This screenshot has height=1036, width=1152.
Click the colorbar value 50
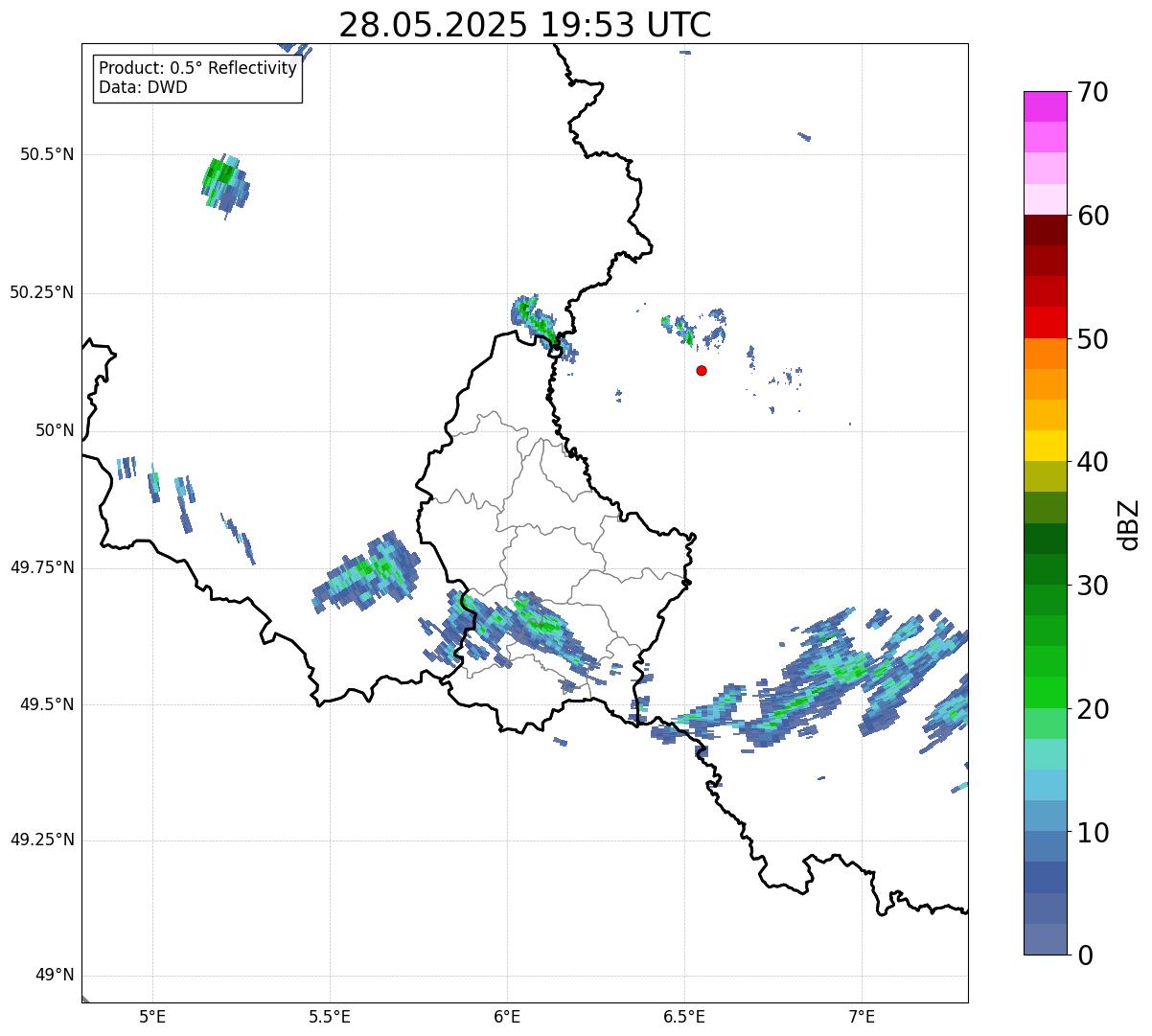[x=1093, y=339]
